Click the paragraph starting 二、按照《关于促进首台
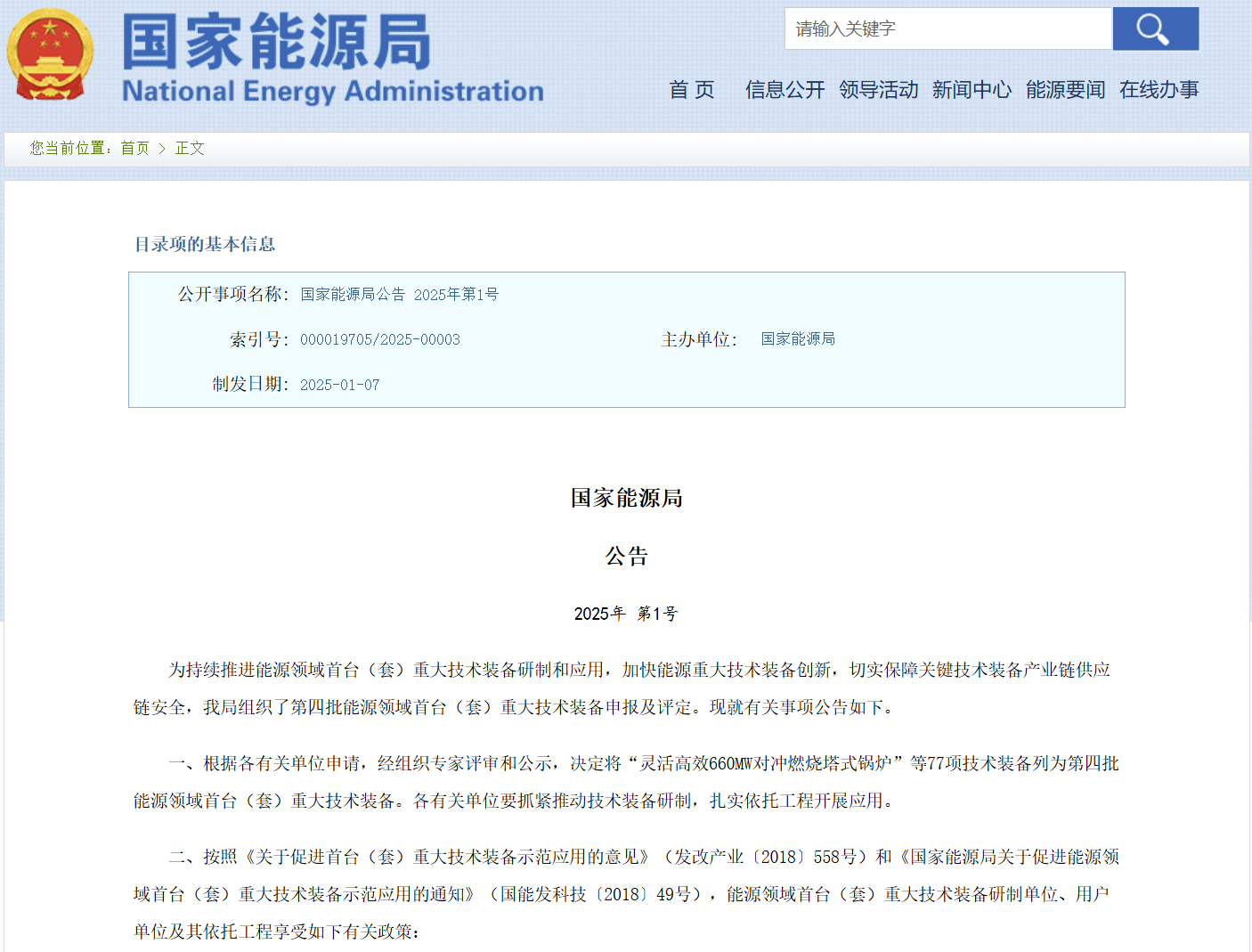The height and width of the screenshot is (952, 1252). (626, 894)
